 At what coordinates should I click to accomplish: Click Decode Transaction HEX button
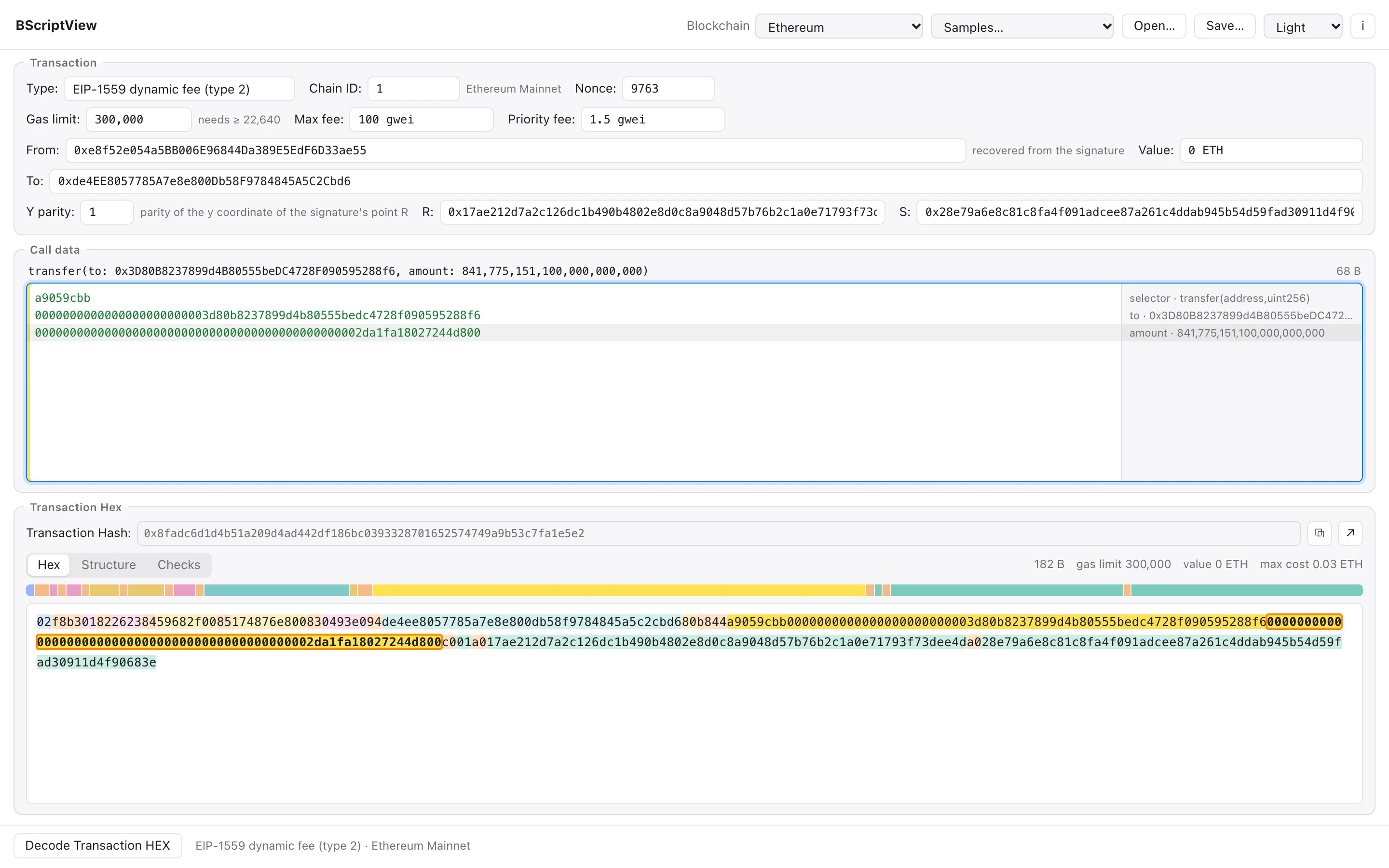[x=97, y=846]
